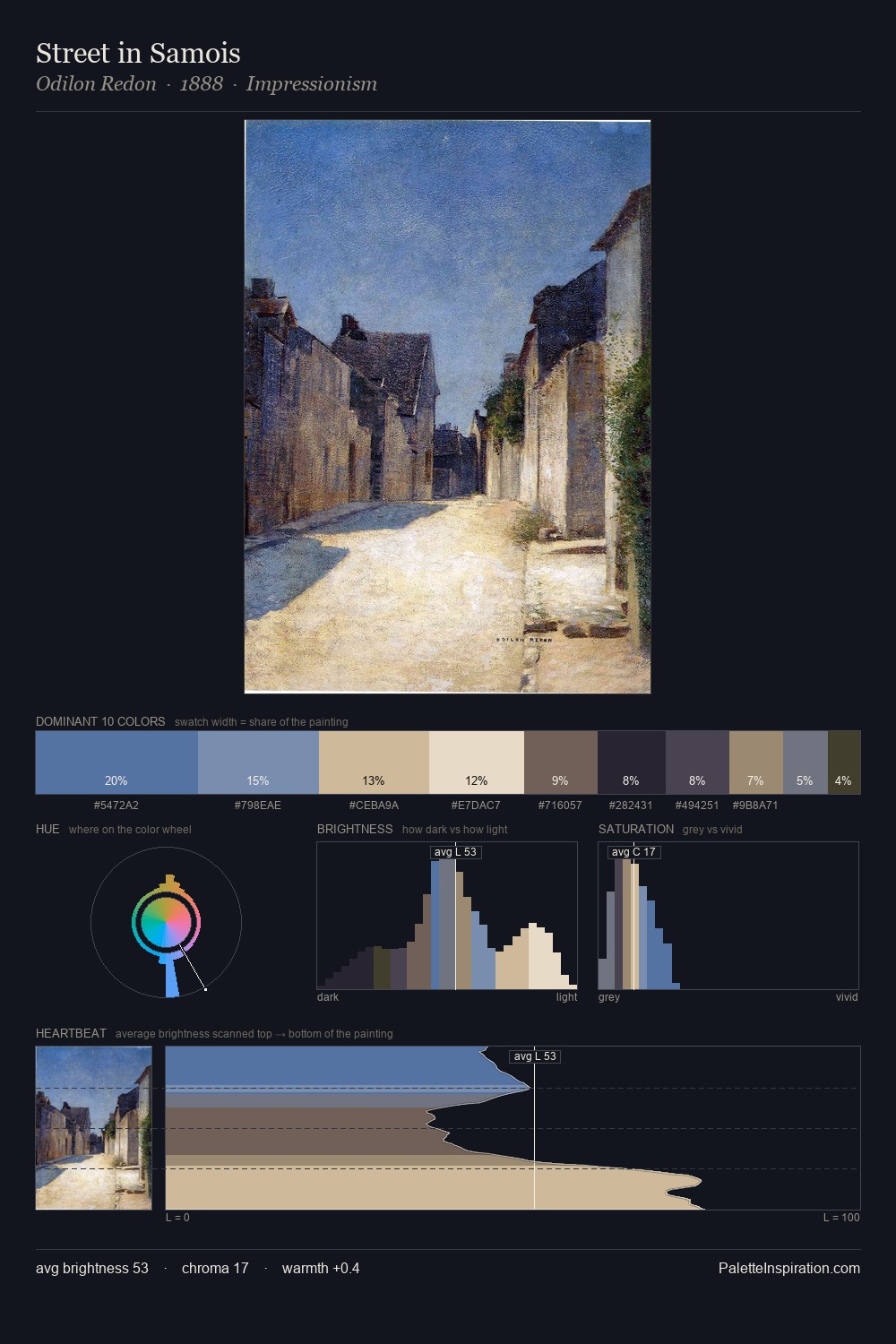Click the 'dark' brightness axis label
Screen dimensions: 896x1344
[328, 997]
